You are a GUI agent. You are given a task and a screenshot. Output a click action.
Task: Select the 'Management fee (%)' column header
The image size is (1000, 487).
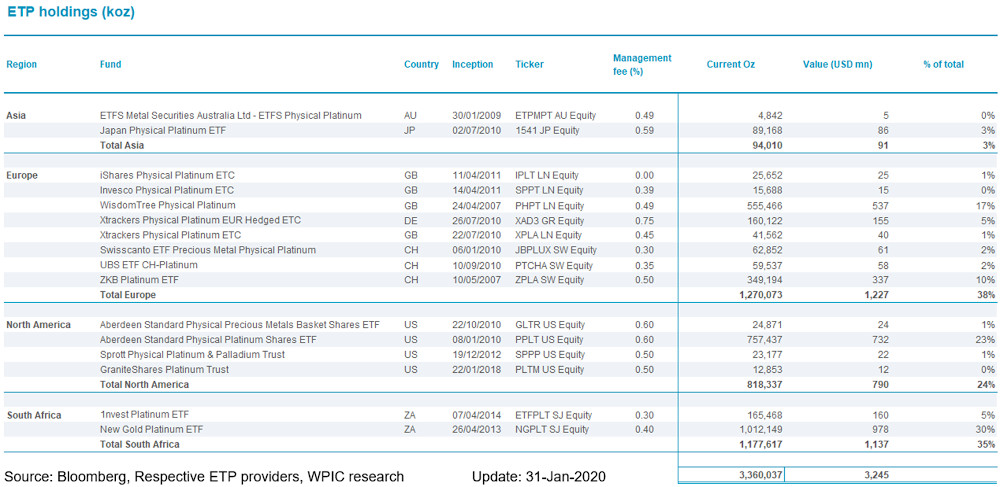[x=642, y=64]
